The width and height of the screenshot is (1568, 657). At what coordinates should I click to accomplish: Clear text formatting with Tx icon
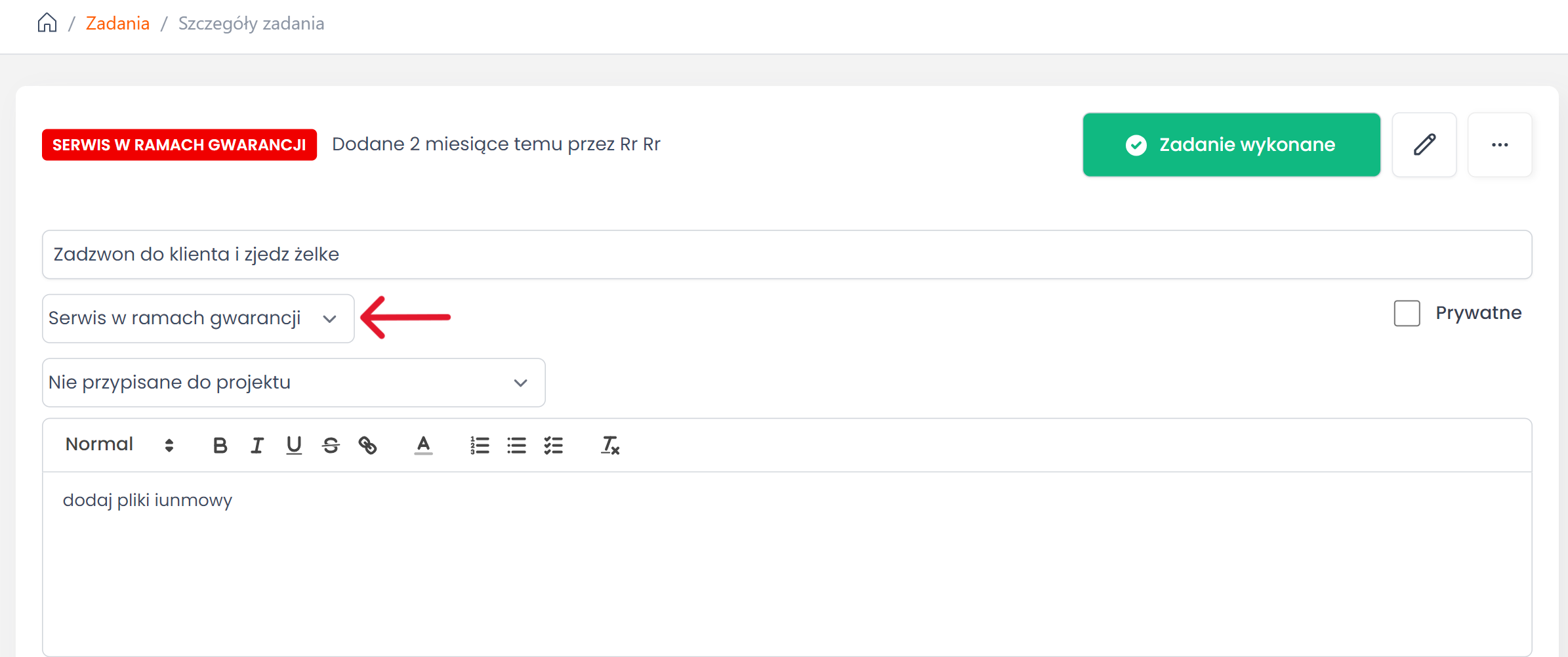609,446
